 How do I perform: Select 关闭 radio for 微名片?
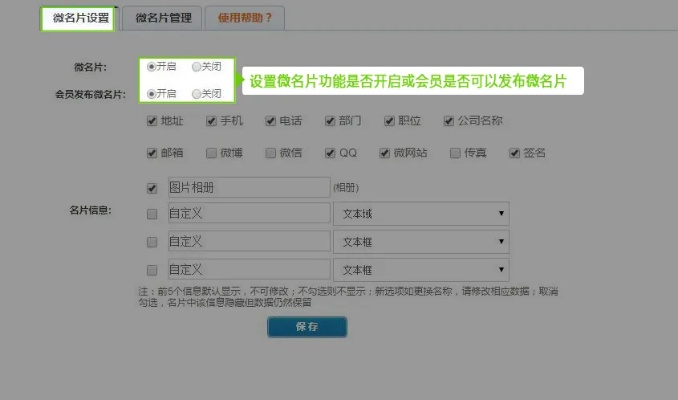click(x=196, y=67)
